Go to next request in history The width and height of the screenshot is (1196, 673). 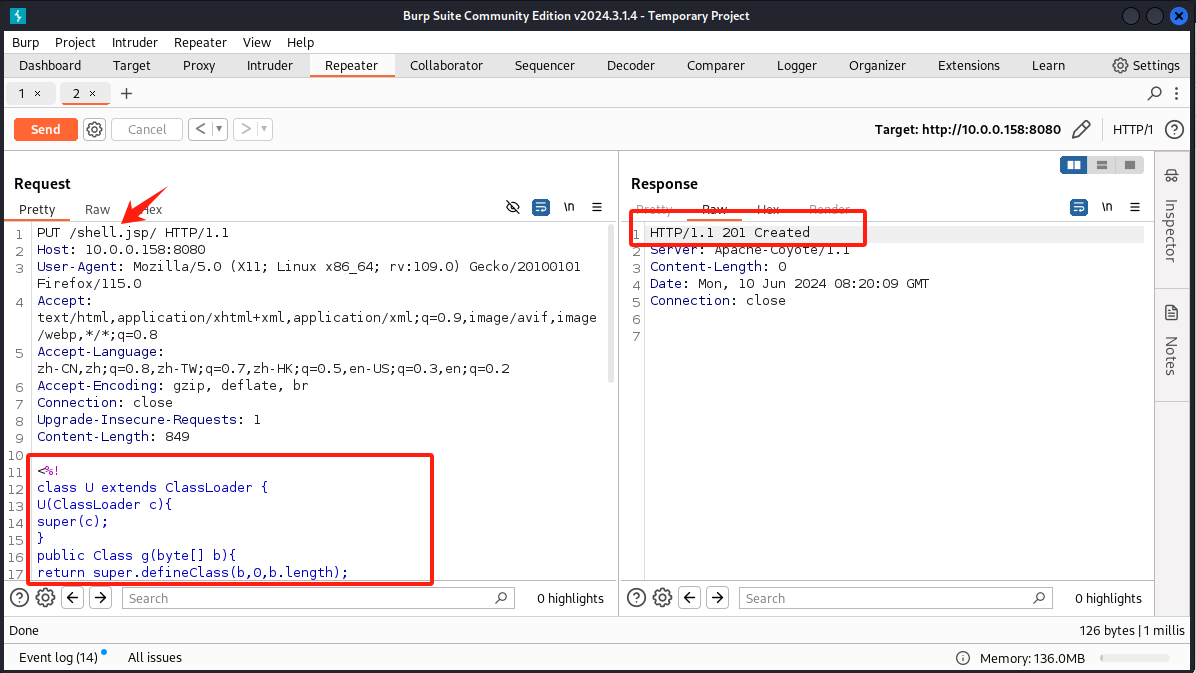pyautogui.click(x=246, y=129)
